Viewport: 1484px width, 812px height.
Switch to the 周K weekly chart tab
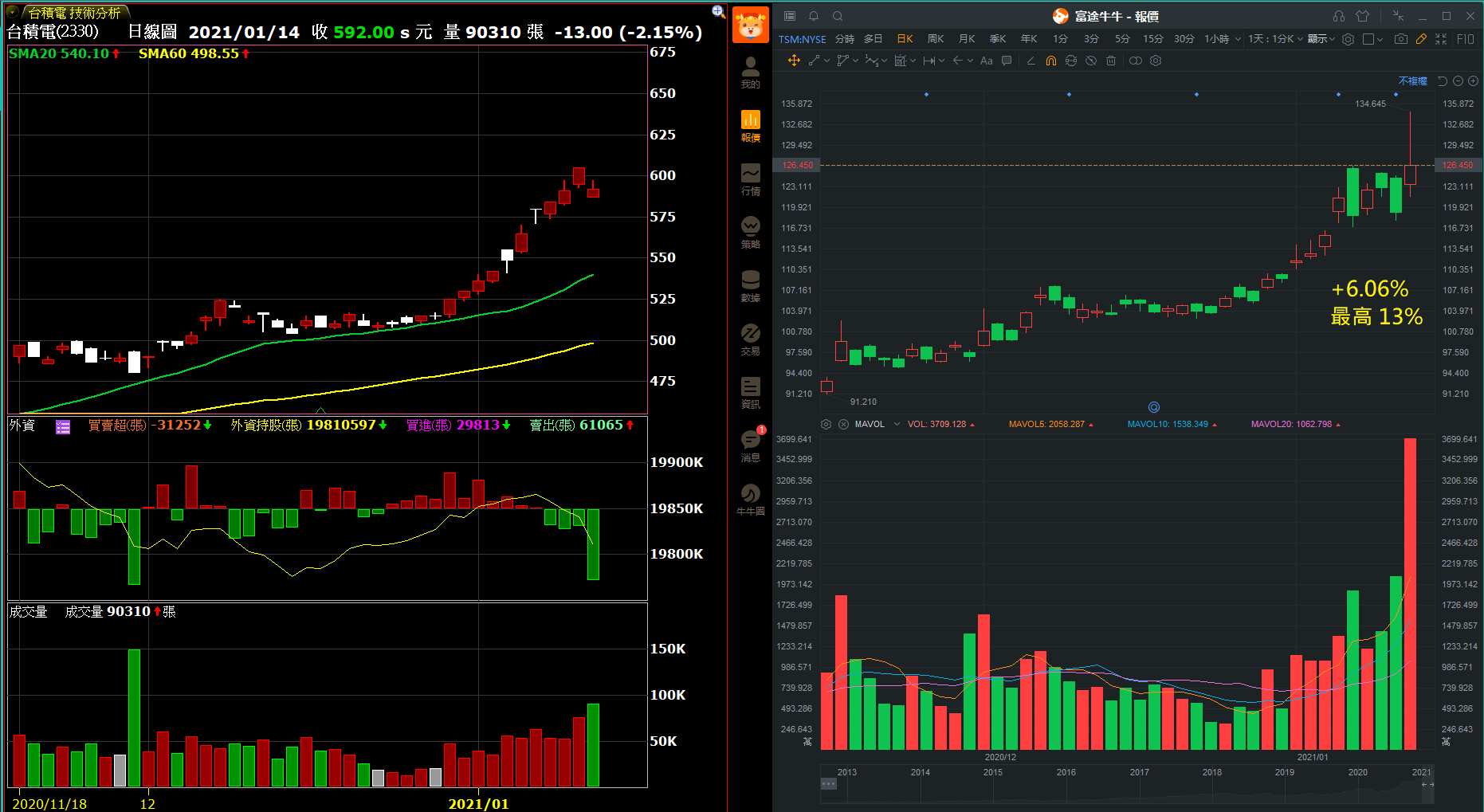coord(936,39)
